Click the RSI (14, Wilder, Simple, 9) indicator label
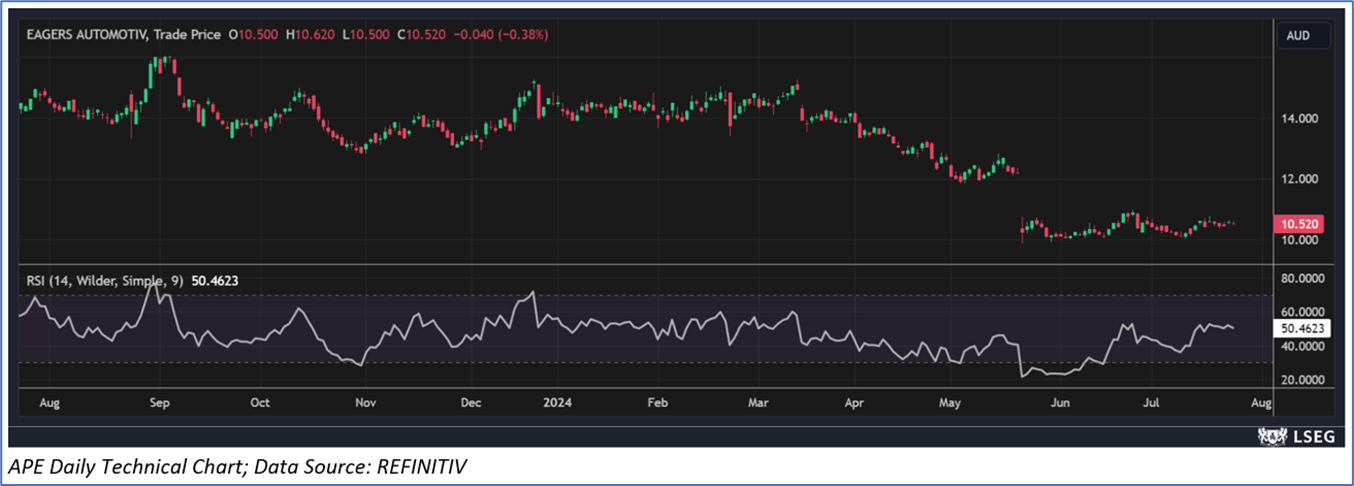 click(103, 282)
